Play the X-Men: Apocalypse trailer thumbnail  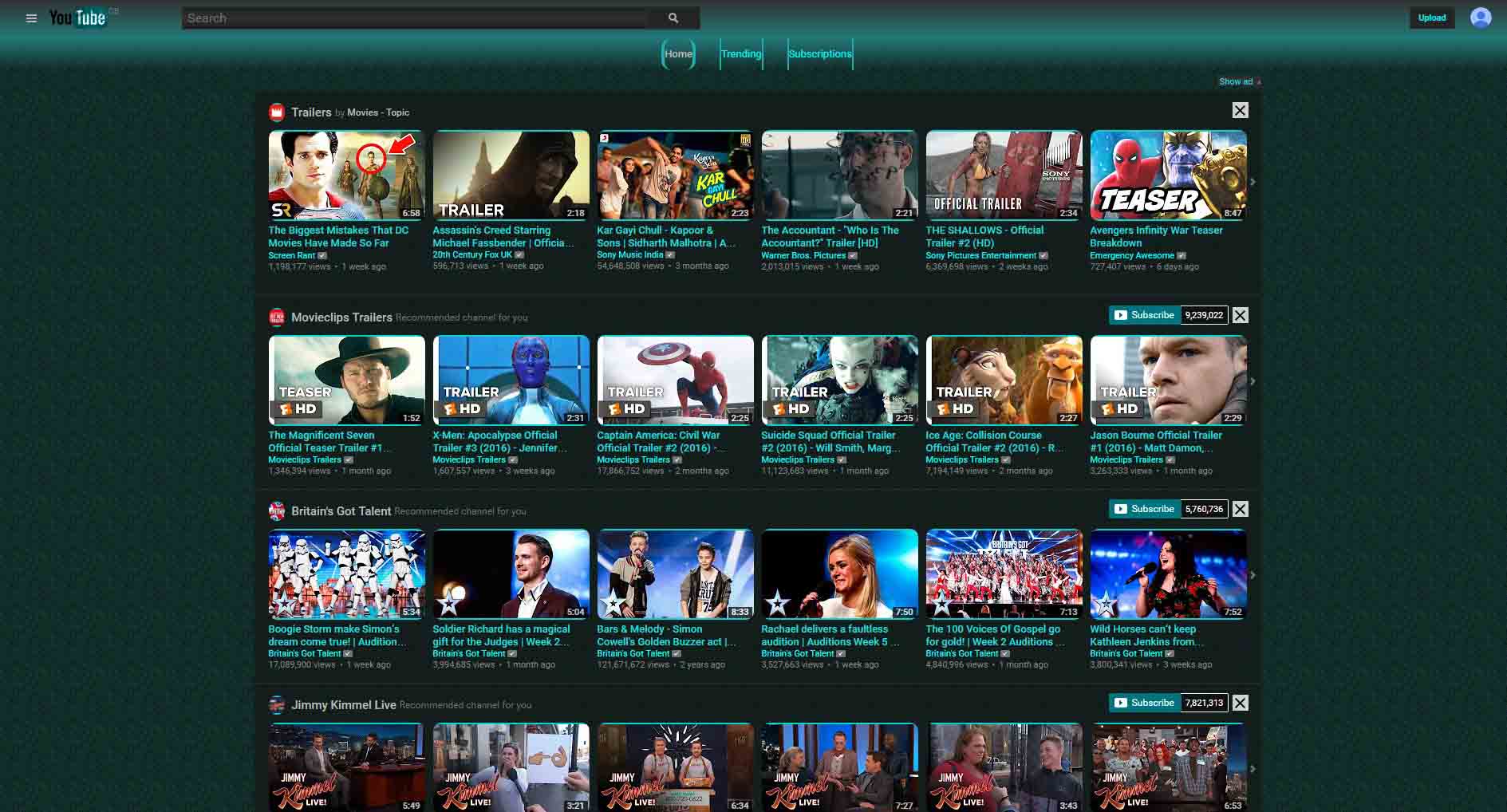coord(511,380)
